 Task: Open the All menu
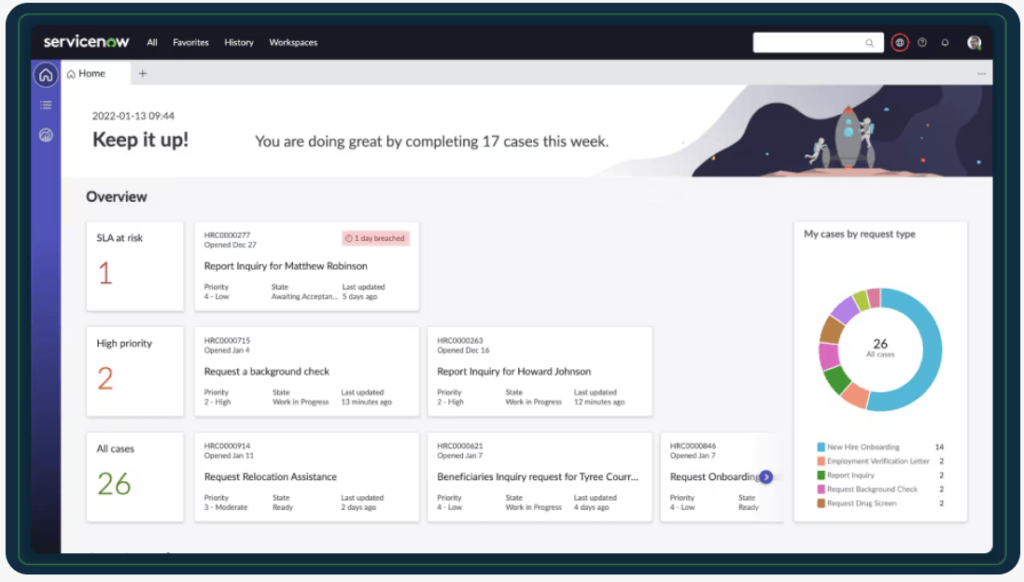[x=152, y=42]
